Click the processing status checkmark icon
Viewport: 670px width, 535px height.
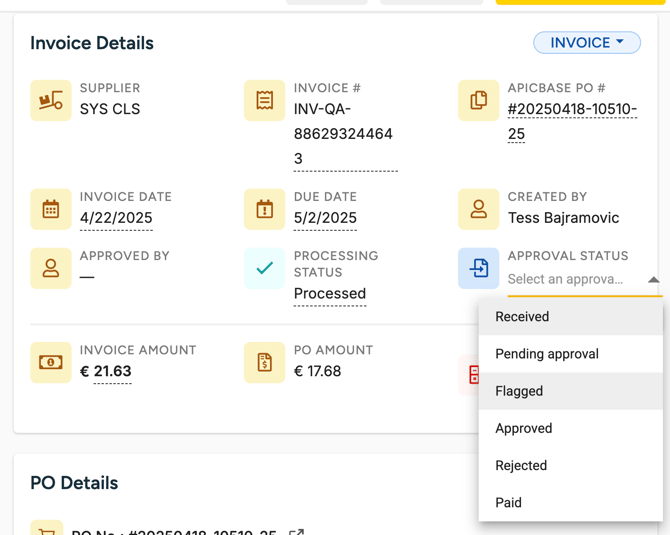pos(264,269)
